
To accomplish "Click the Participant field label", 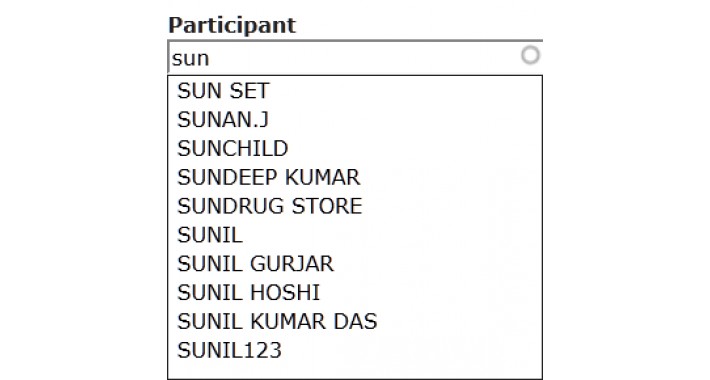I will tap(232, 25).
